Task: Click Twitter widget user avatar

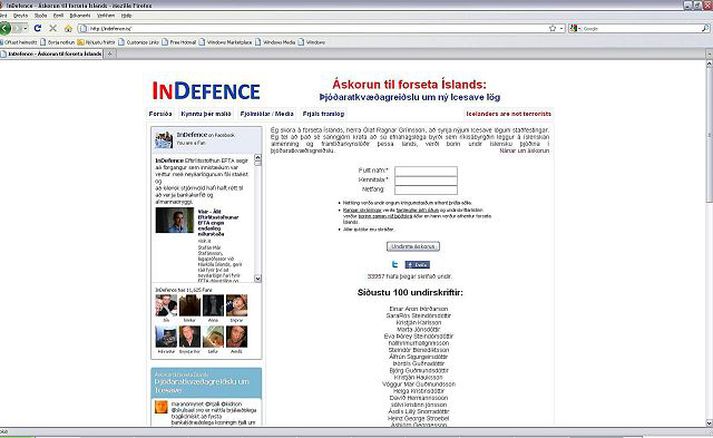Action: 161,407
